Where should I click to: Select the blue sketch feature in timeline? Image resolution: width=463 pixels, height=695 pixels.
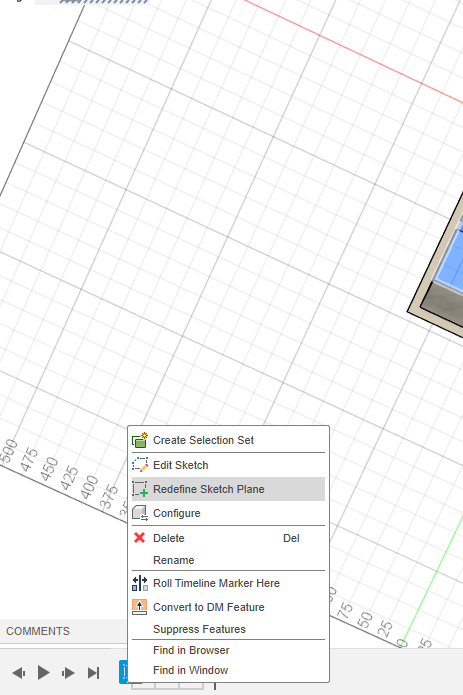(x=124, y=672)
